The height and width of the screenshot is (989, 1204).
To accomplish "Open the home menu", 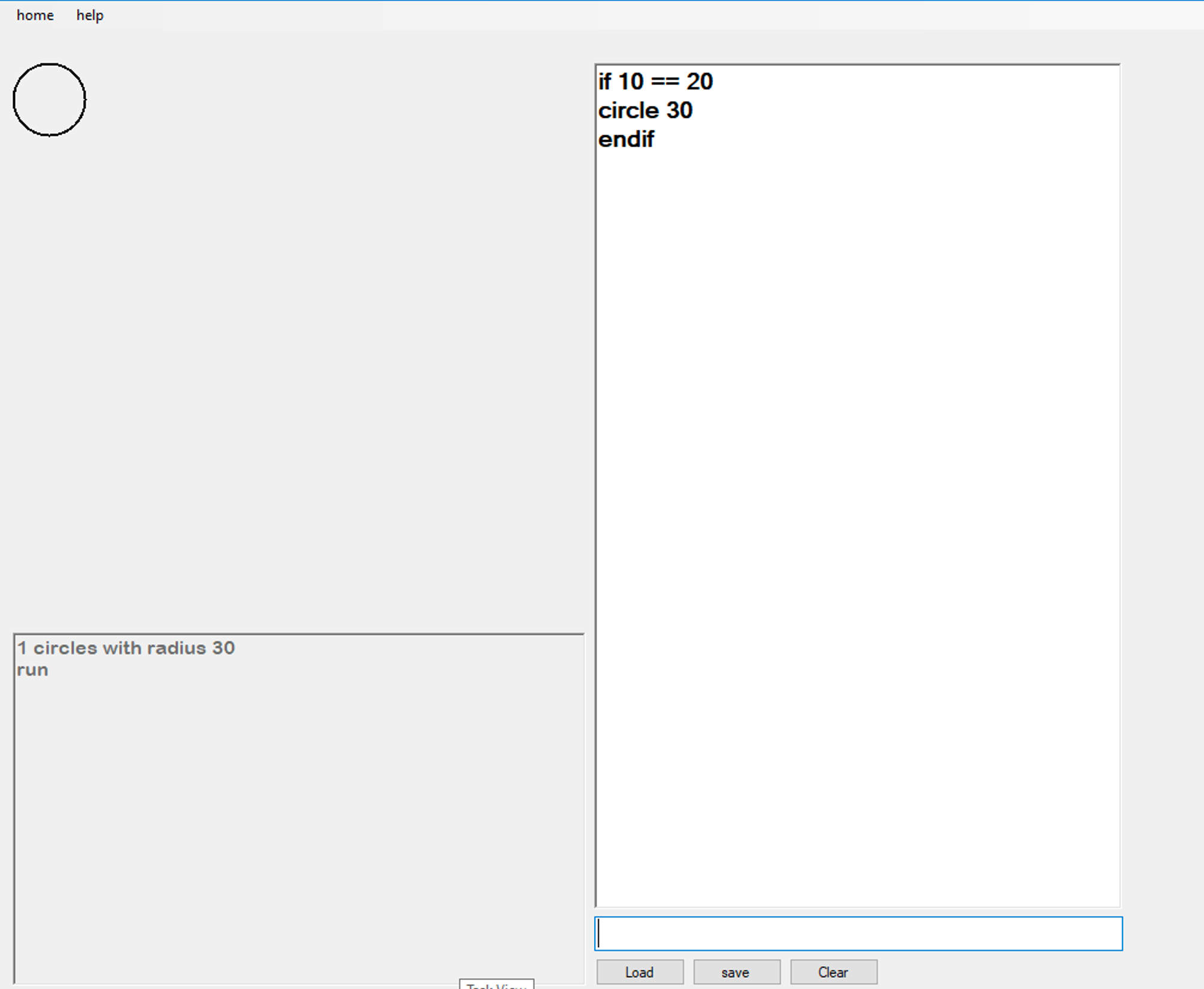I will click(35, 15).
